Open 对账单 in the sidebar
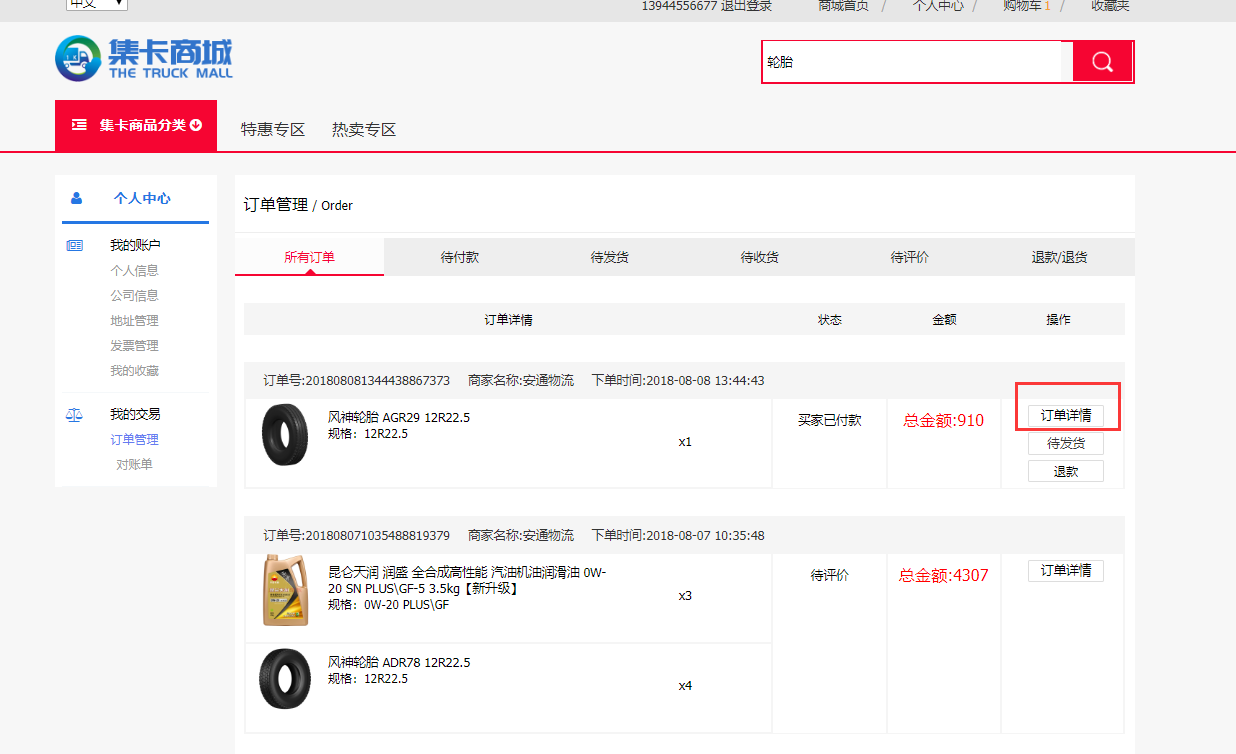 click(x=134, y=465)
